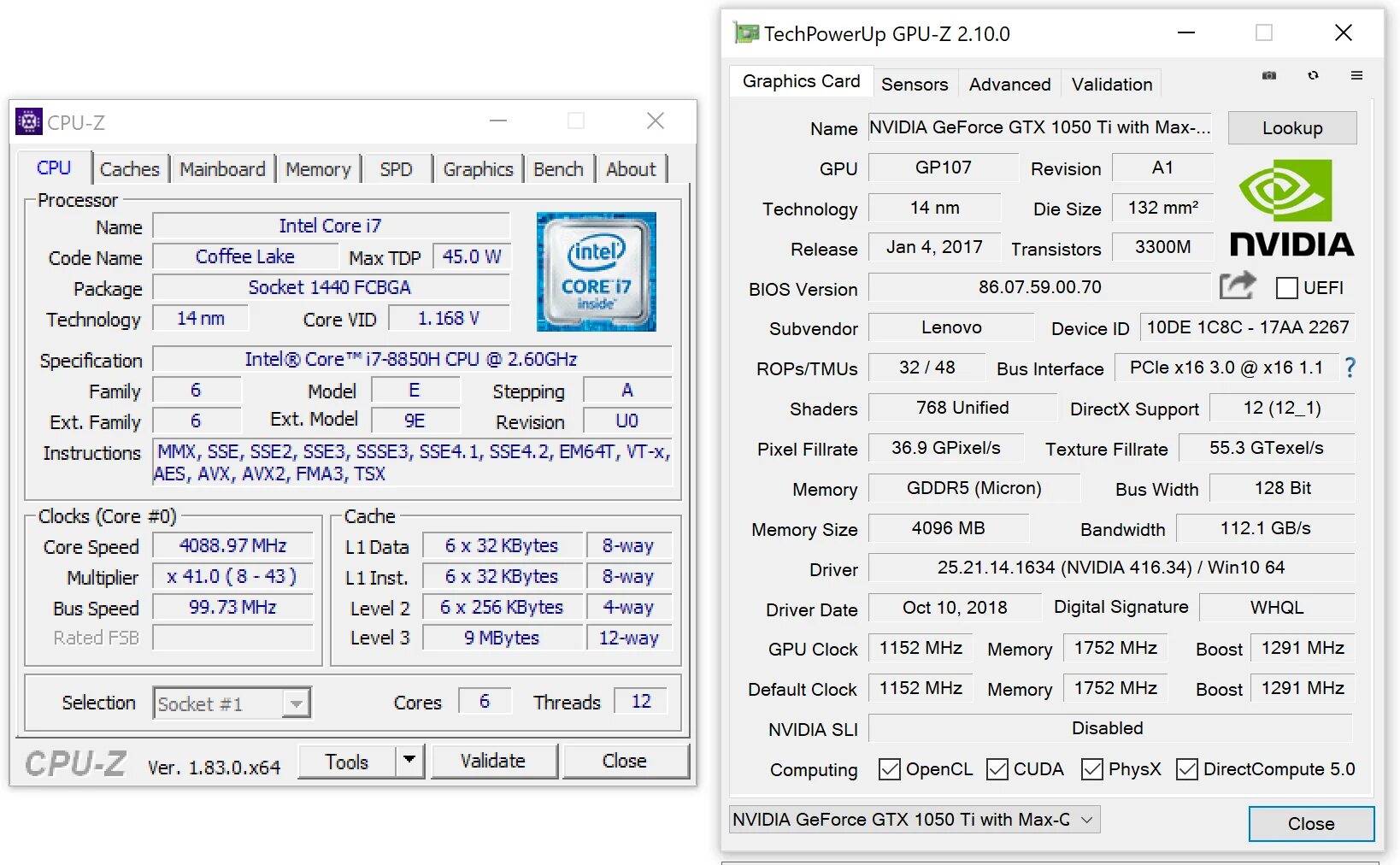
Task: Switch to the Sensors tab
Action: [x=915, y=84]
